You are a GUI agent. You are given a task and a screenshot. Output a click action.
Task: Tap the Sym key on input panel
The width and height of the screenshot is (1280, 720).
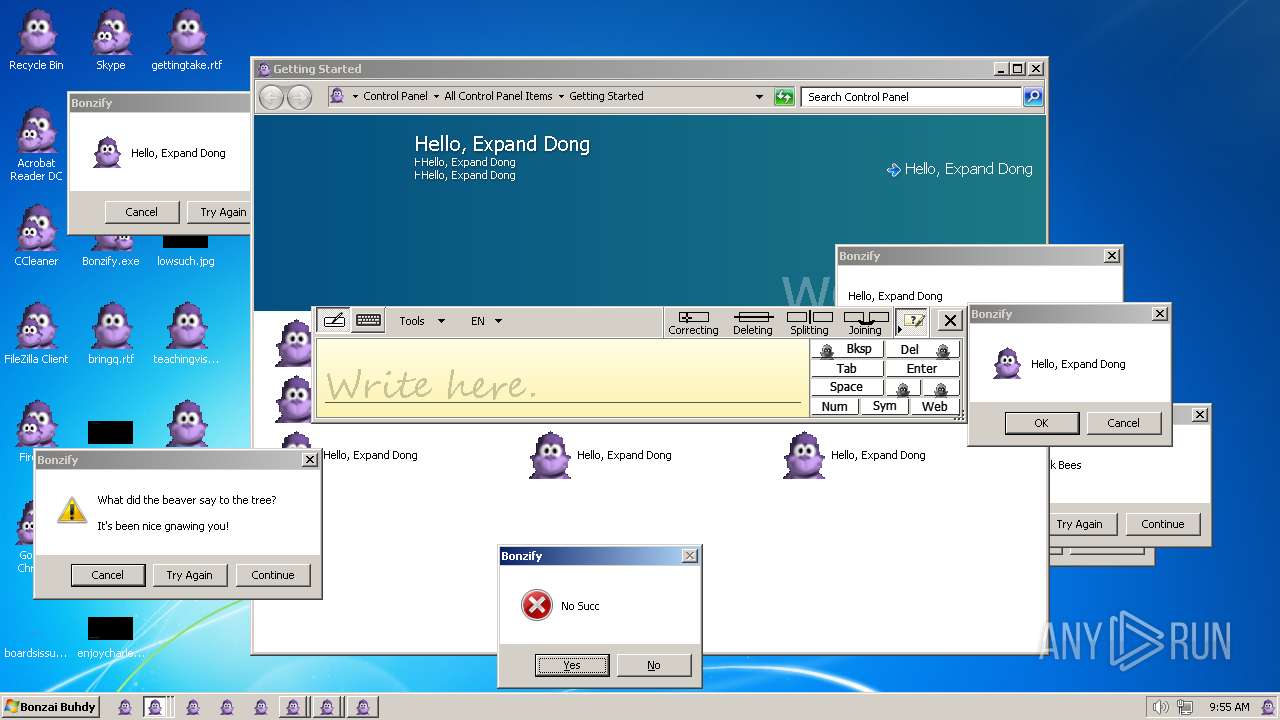point(884,407)
